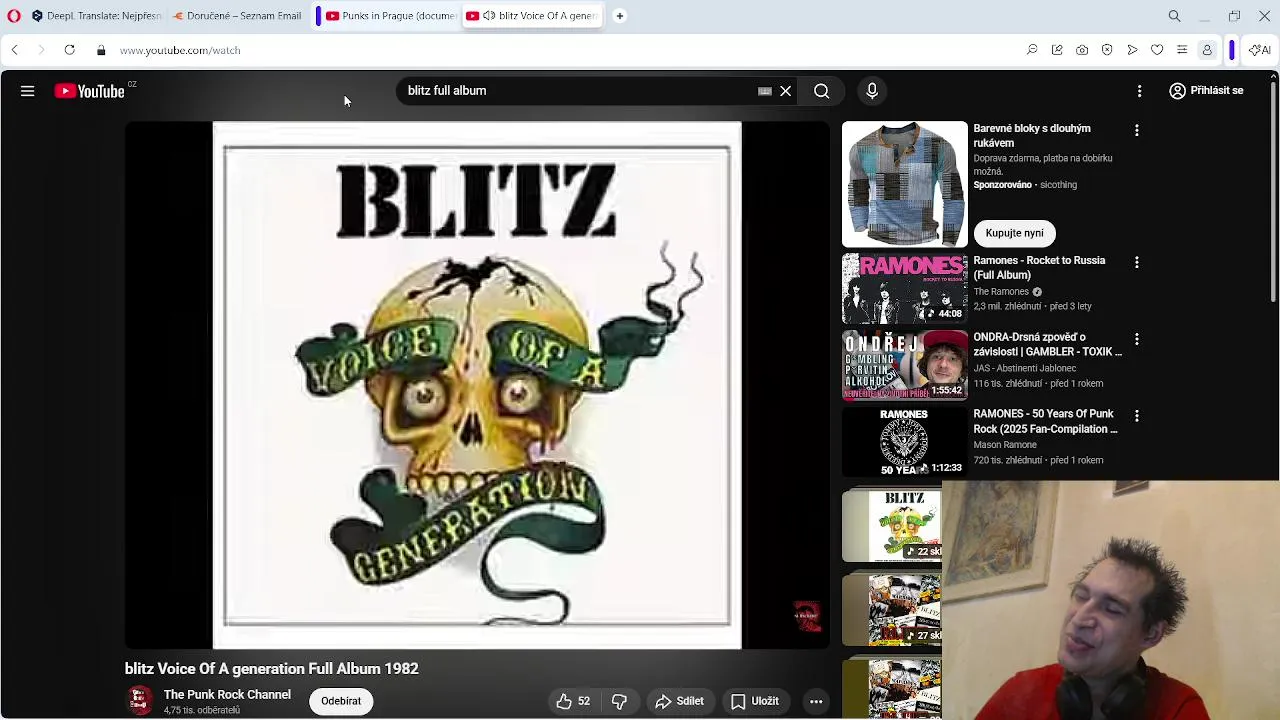Click the Sdílet share button
Image resolution: width=1280 pixels, height=720 pixels.
[x=680, y=701]
